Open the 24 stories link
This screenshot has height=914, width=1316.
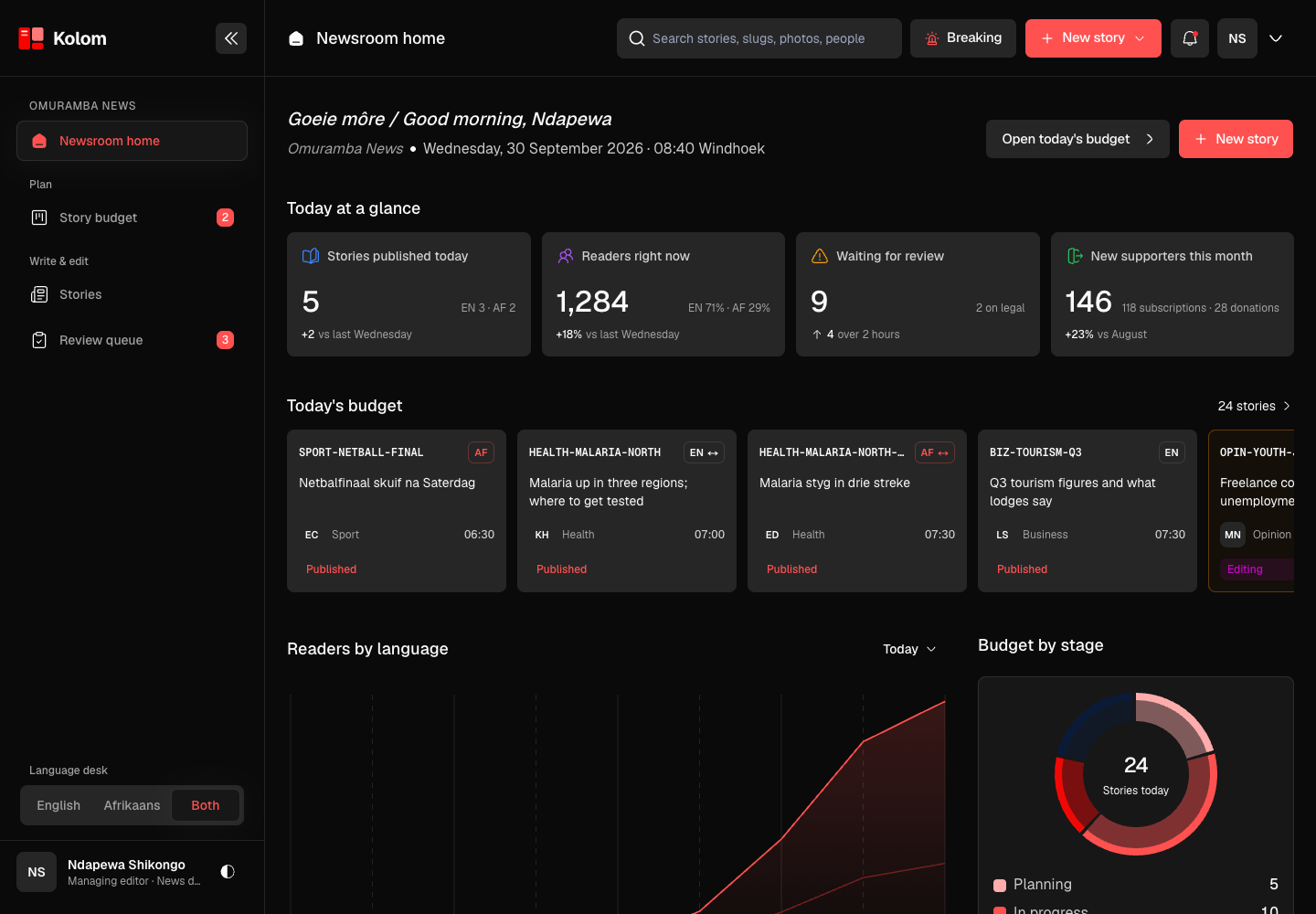coord(1254,406)
